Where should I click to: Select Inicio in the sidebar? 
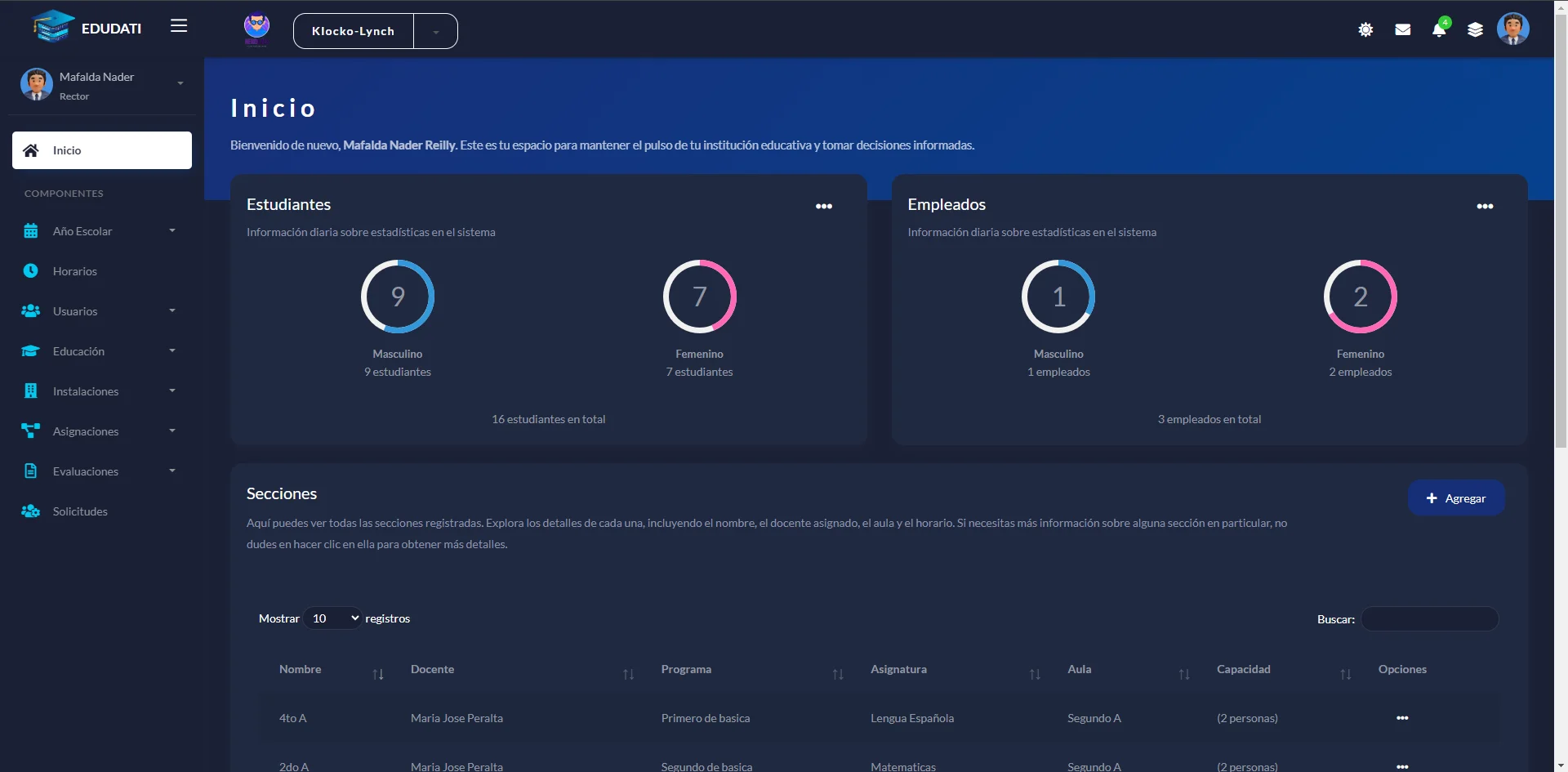tap(102, 150)
